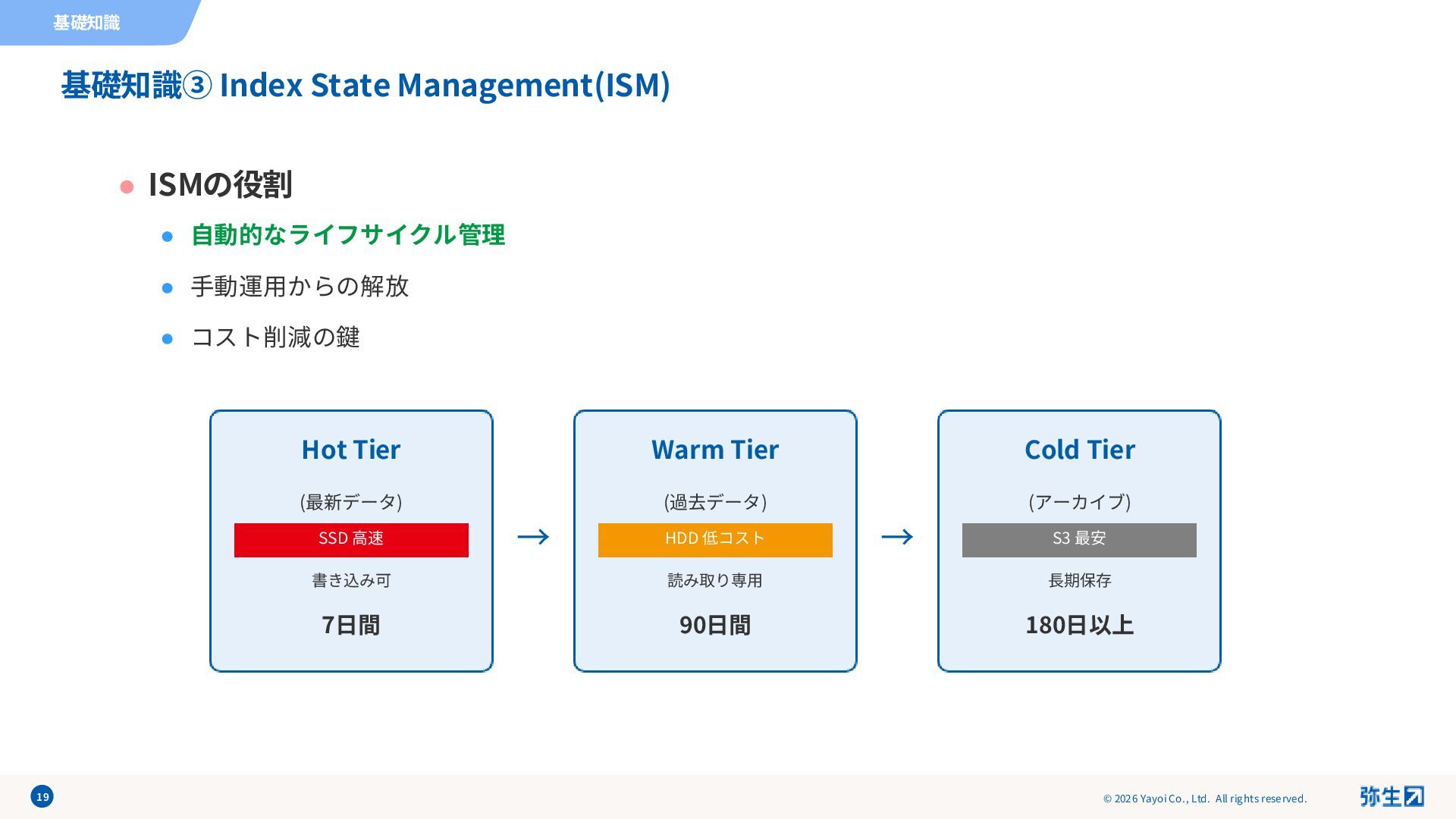The height and width of the screenshot is (819, 1456).
Task: Click blue bullet next to 自動的なライフサイクル管理
Action: (168, 237)
